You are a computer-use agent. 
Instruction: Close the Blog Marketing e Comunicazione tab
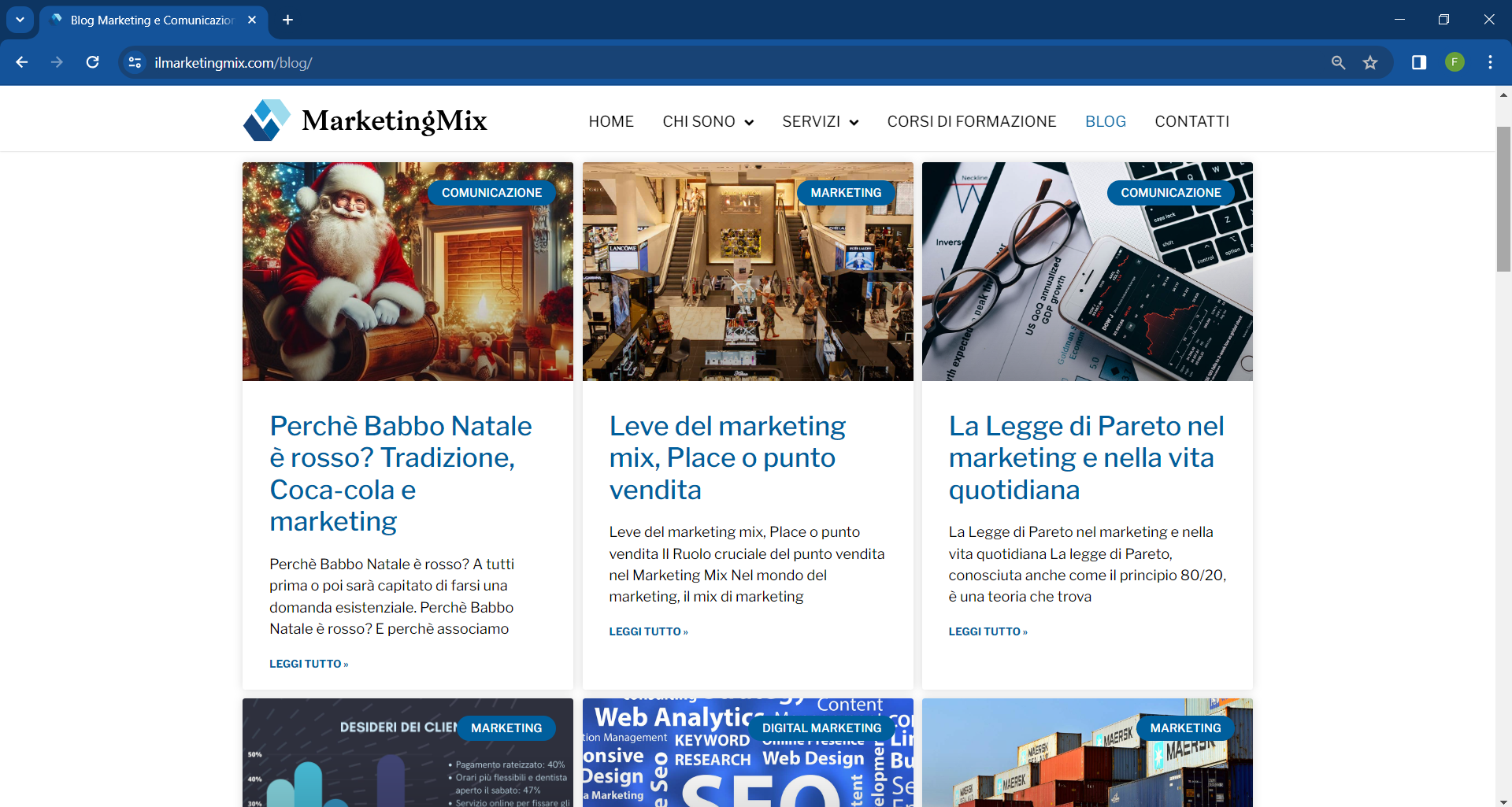252,20
